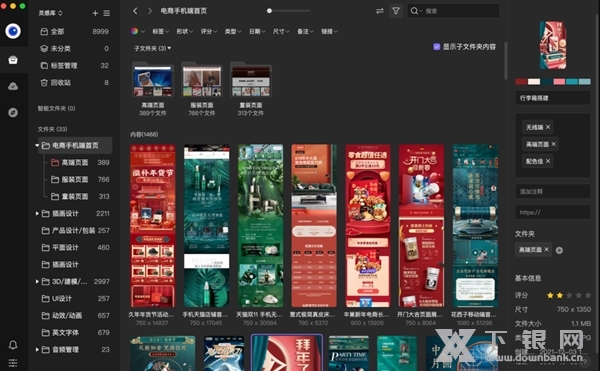
Task: Click the plus icon to add a folder
Action: (95, 13)
